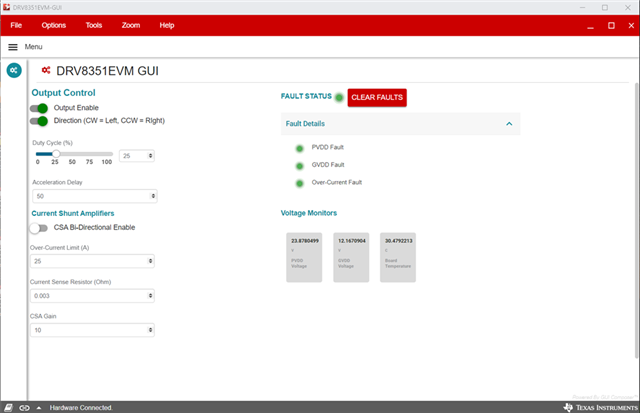Screen dimensions: 640x413
Task: Toggle the Direction CW/CCW switch
Action: click(39, 121)
